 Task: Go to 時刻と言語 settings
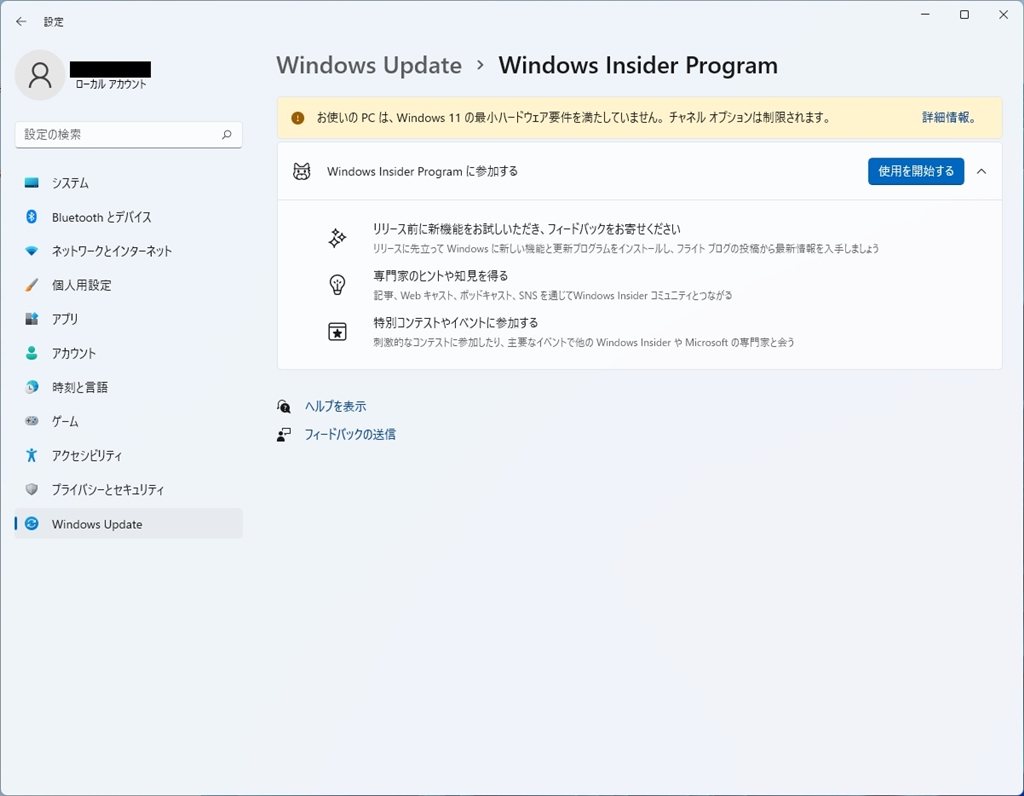pos(129,387)
